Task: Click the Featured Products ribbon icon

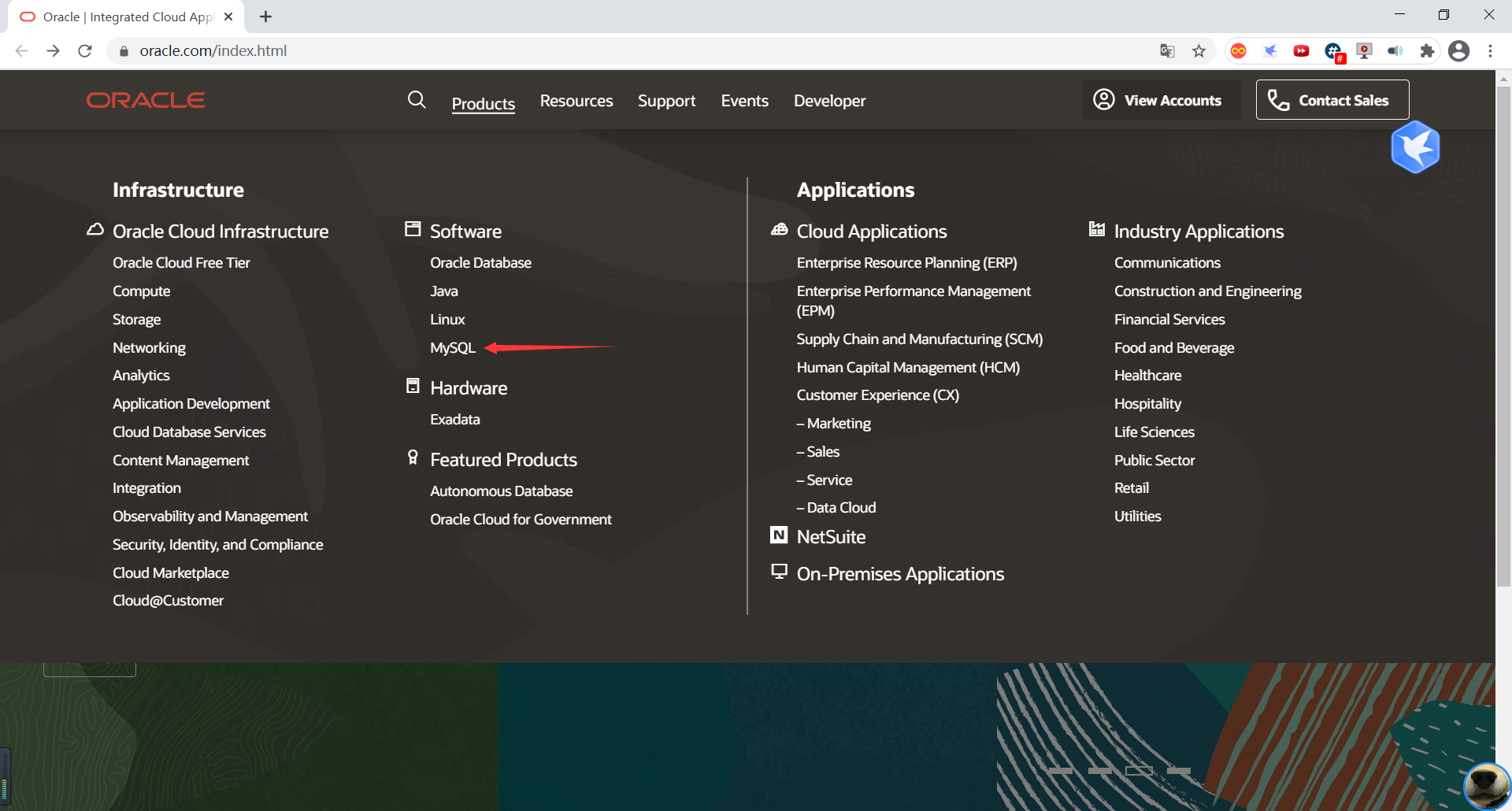Action: [413, 457]
